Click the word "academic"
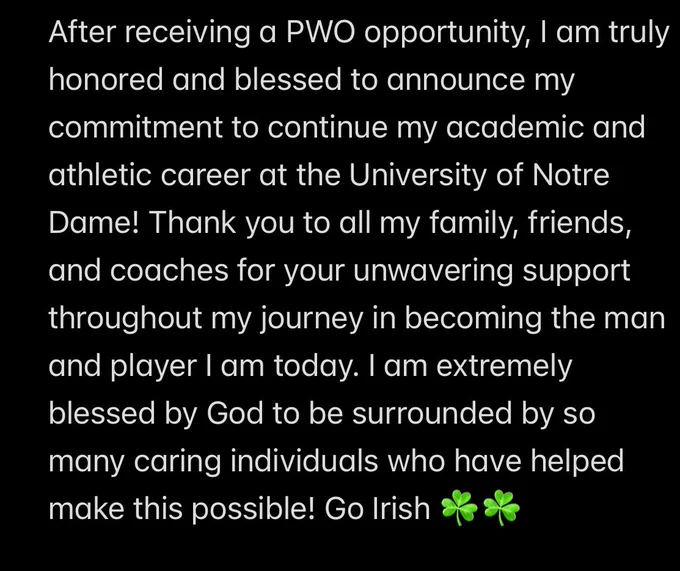Viewport: 680px width, 571px height. pyautogui.click(x=514, y=127)
